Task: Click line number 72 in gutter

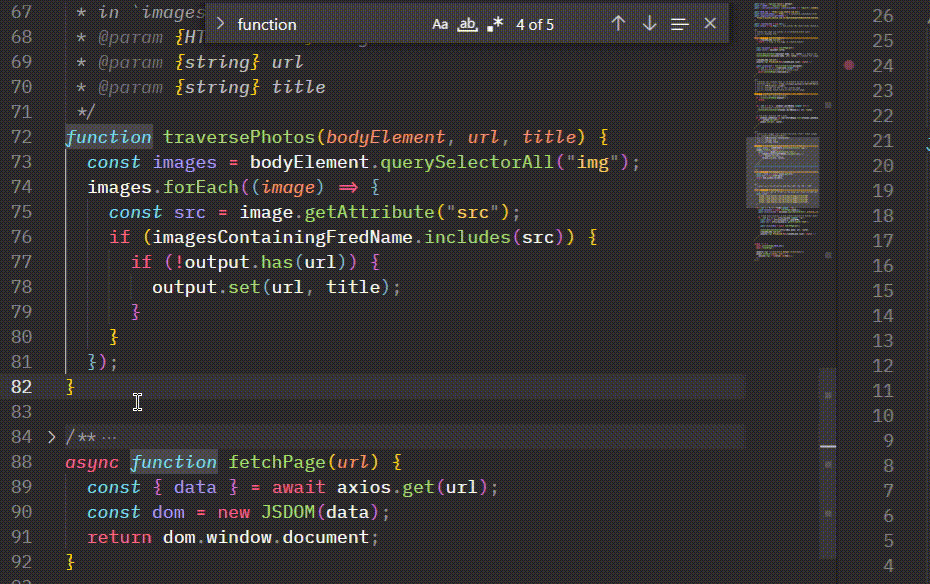Action: tap(21, 137)
